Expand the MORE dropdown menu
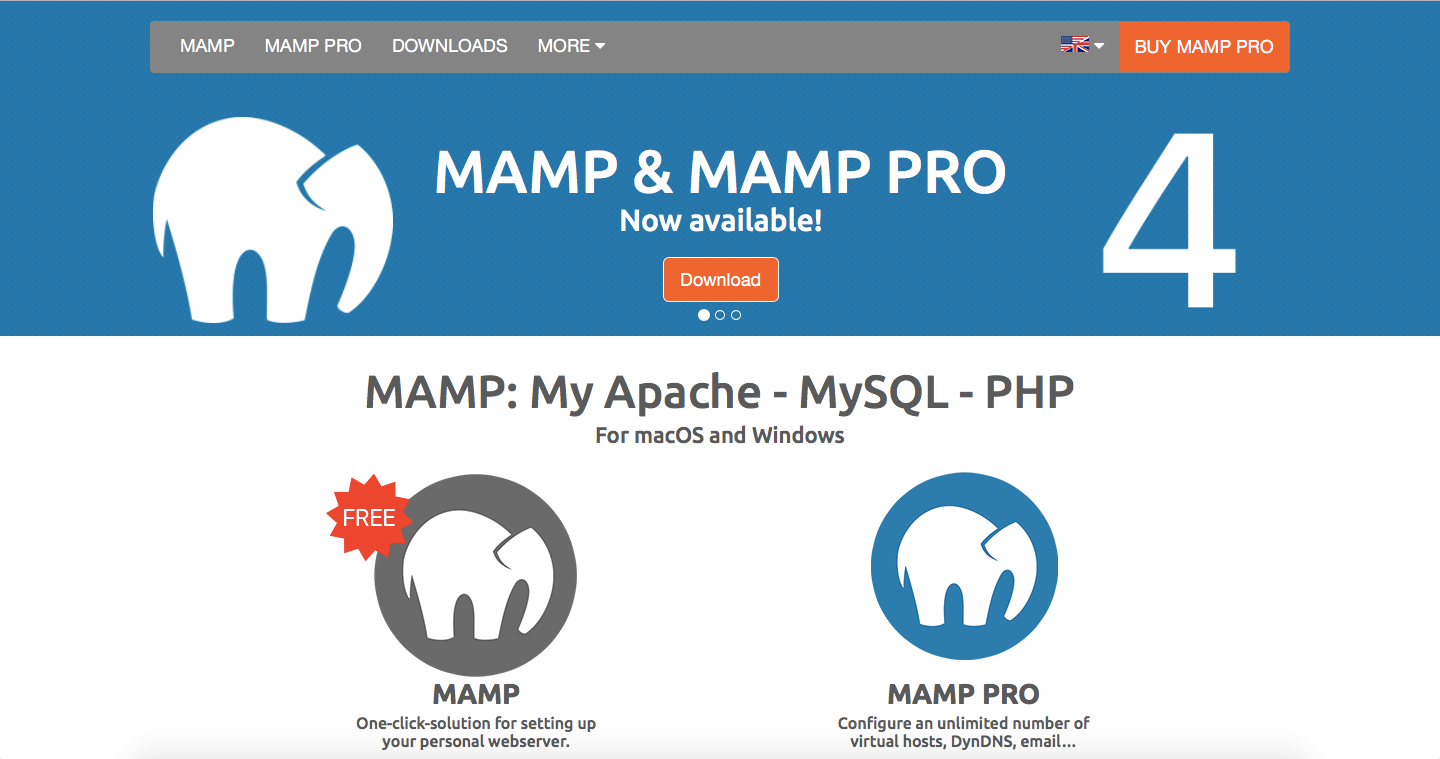The width and height of the screenshot is (1440, 759). coord(571,46)
